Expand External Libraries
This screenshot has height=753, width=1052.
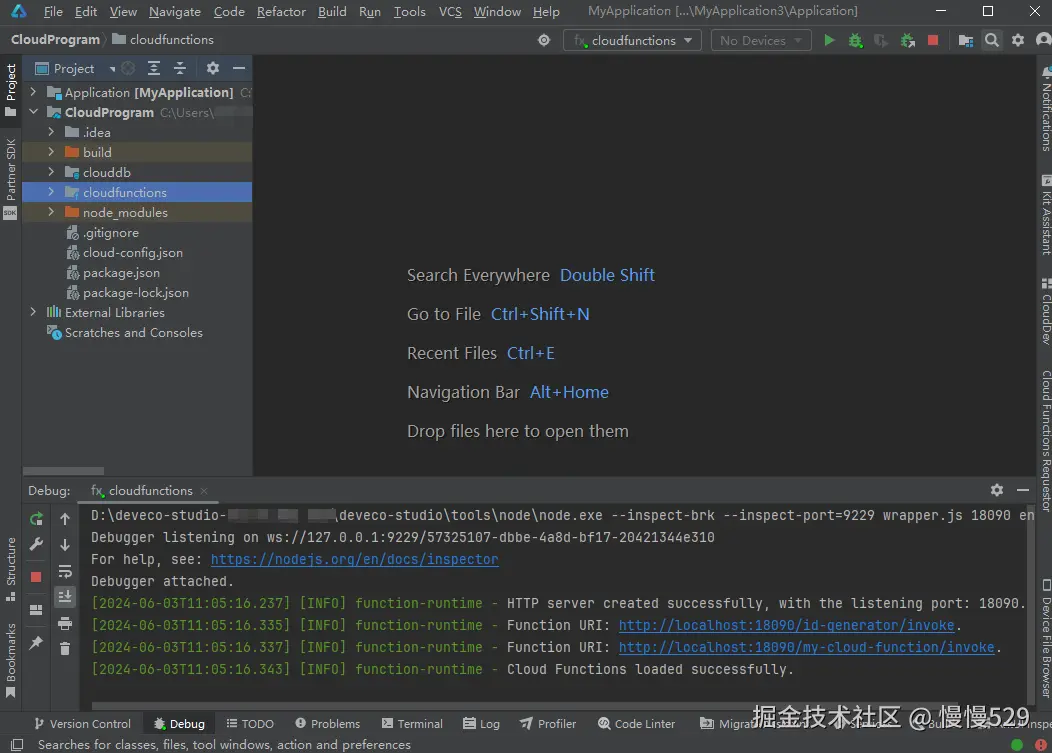[33, 312]
